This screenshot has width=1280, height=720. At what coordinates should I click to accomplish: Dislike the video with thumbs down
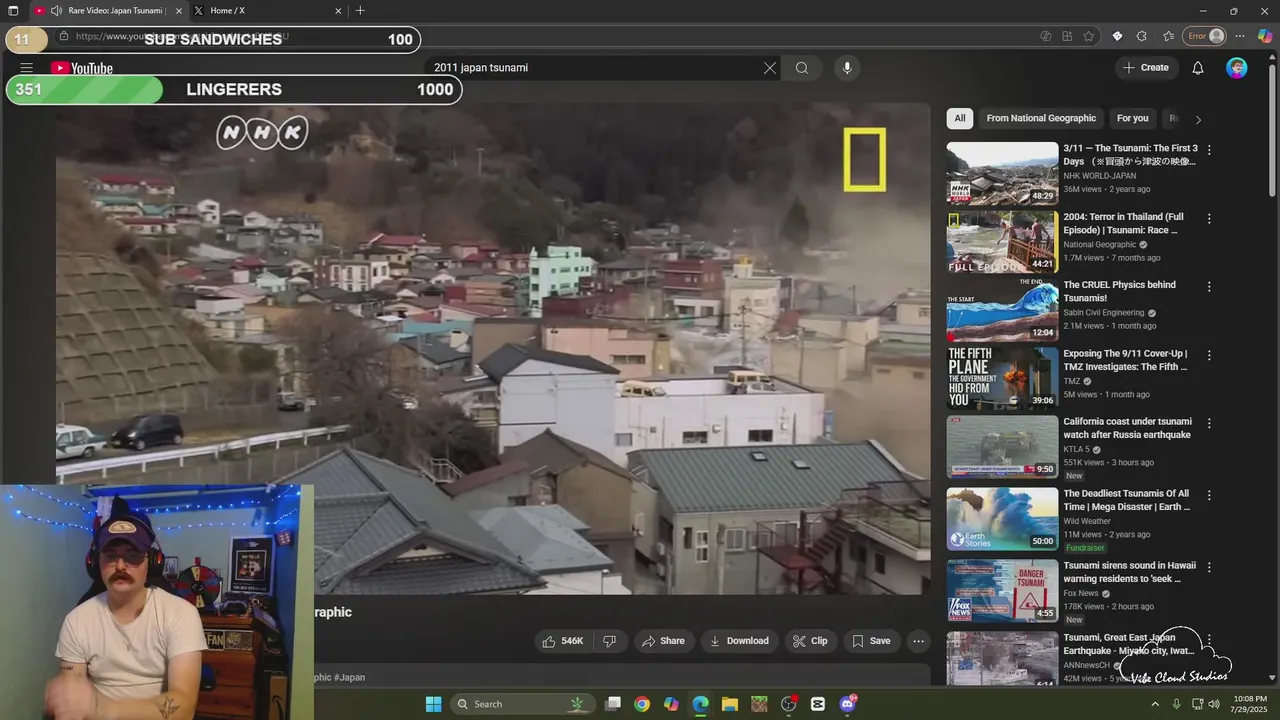point(609,641)
